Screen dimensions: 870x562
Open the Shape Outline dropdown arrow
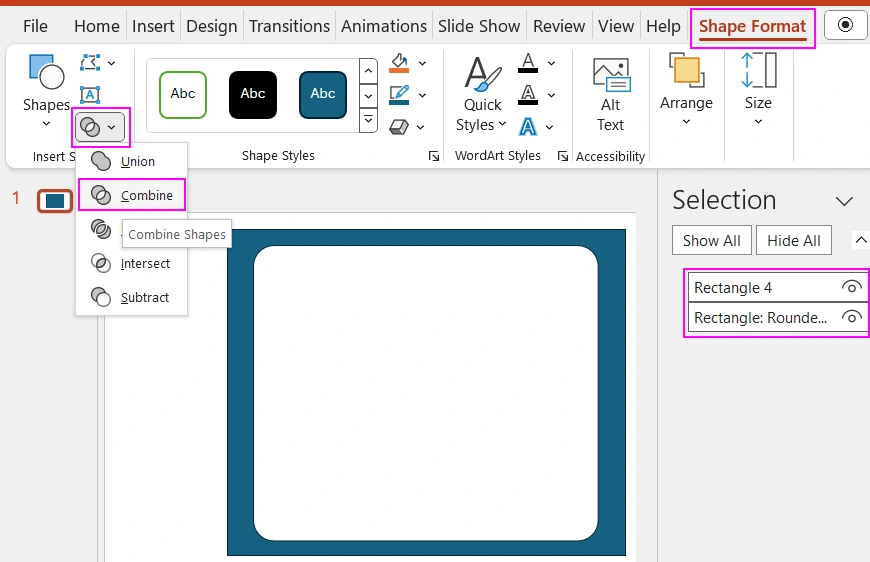point(422,95)
